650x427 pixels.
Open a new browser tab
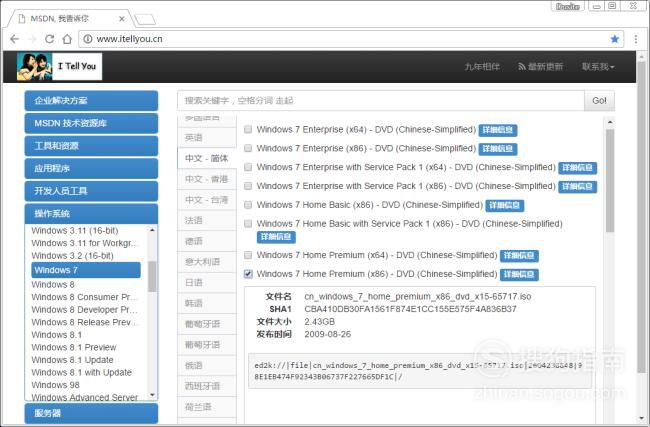[145, 19]
